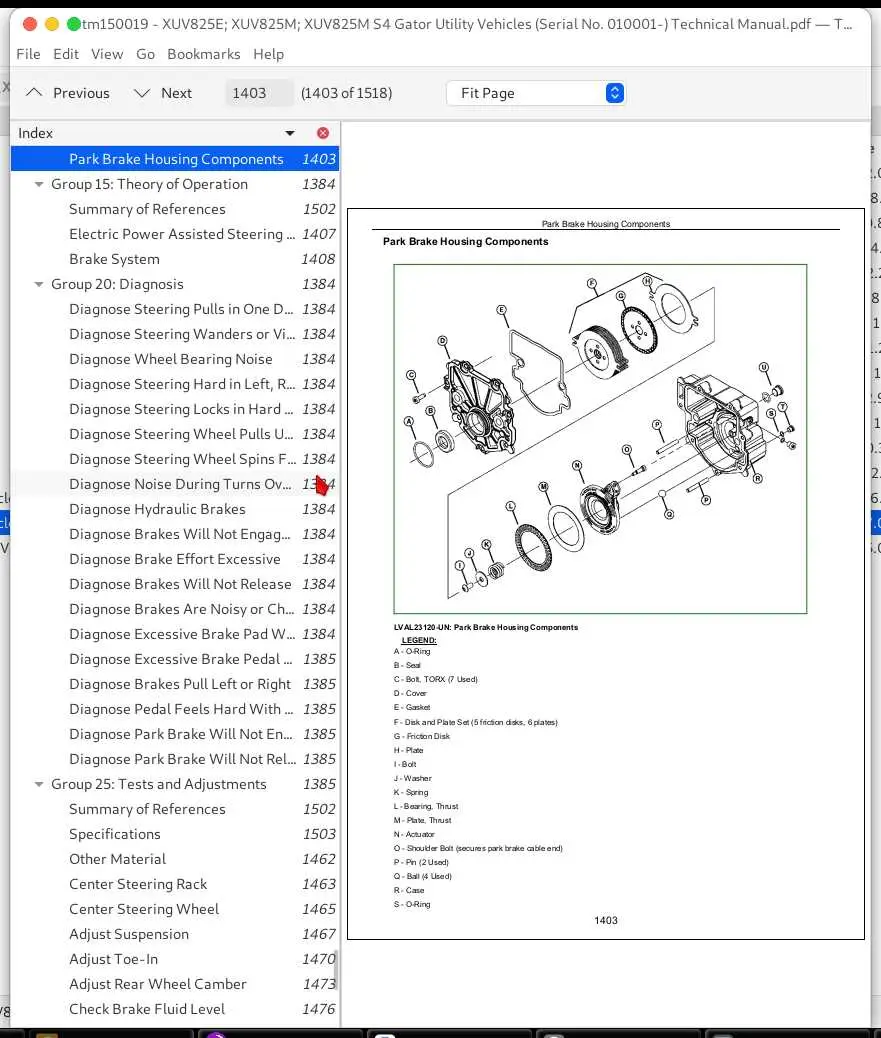Select Diagnose Park Brake Will Not Engage

pos(175,735)
